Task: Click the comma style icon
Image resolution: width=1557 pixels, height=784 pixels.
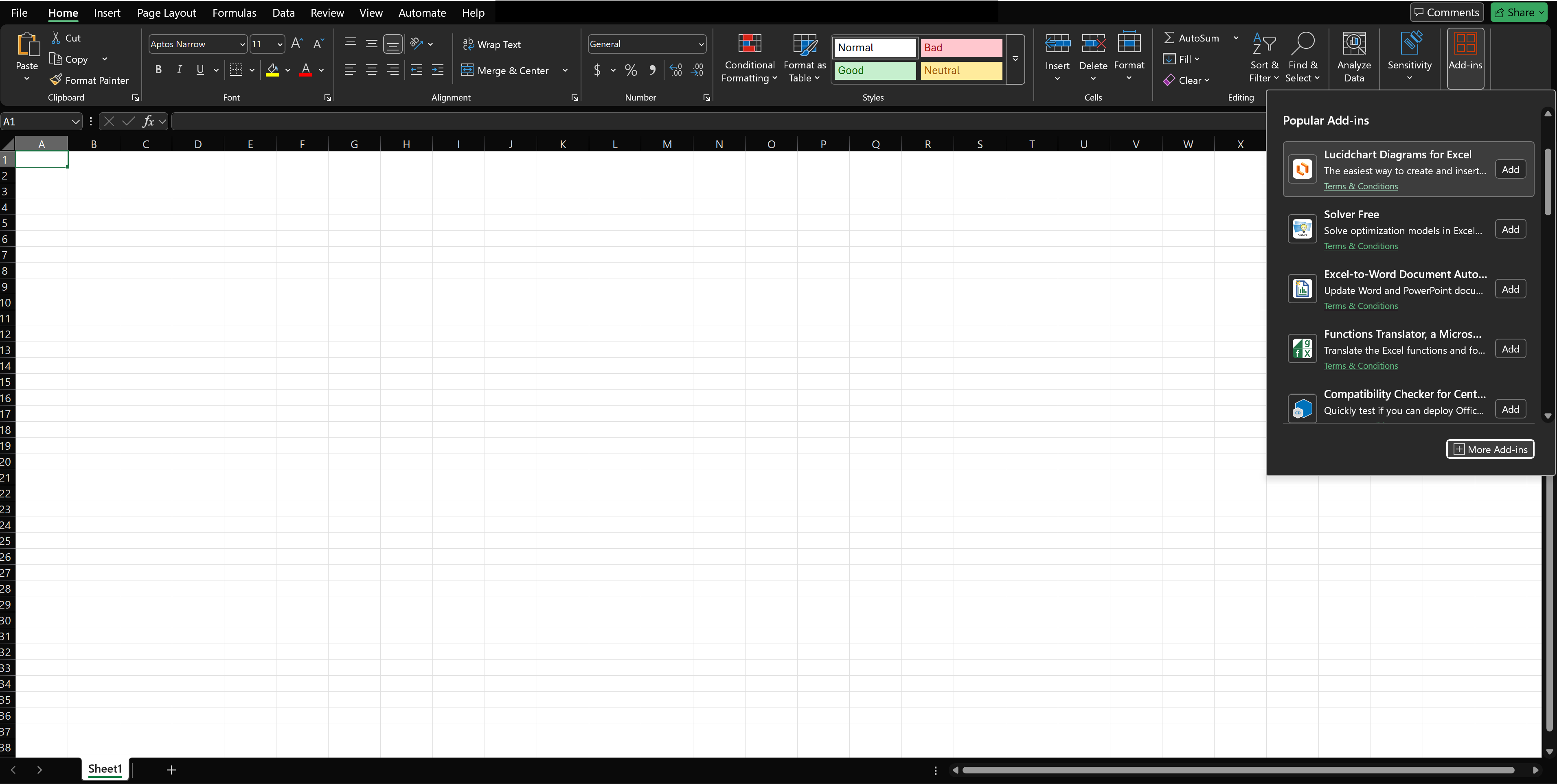Action: click(x=652, y=70)
